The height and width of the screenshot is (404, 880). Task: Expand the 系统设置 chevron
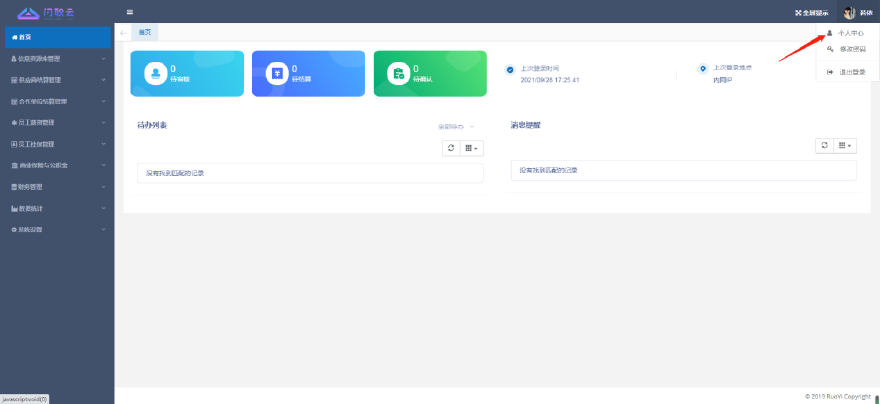(103, 229)
